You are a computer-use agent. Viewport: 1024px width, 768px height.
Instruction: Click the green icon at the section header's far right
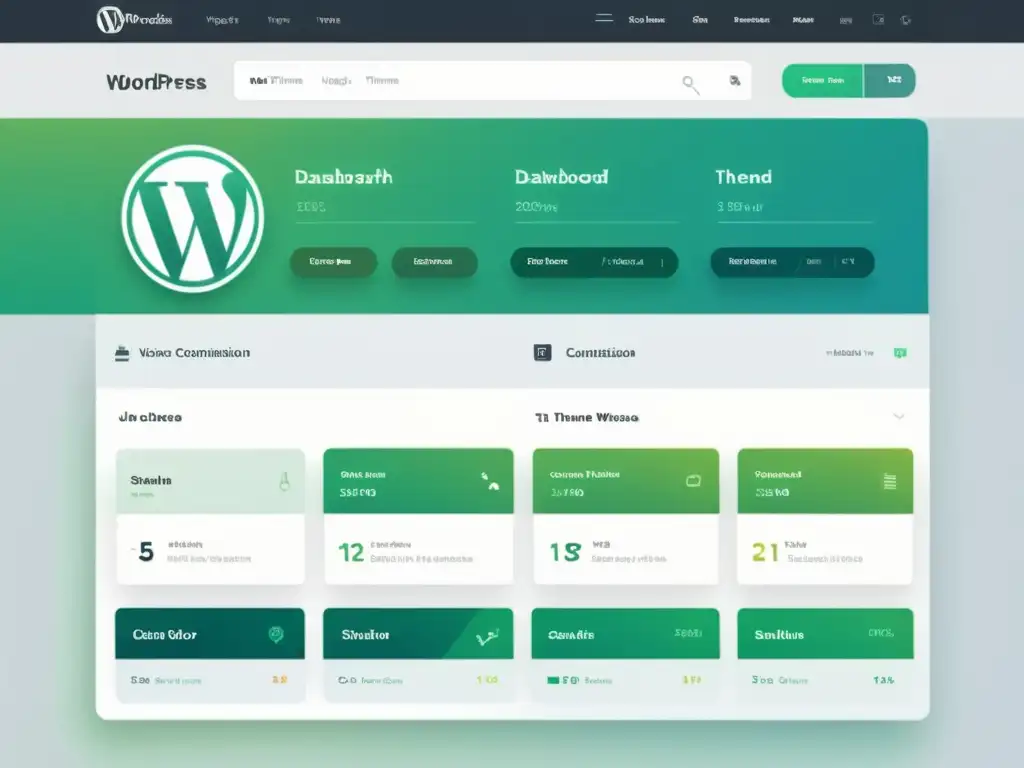pyautogui.click(x=900, y=353)
